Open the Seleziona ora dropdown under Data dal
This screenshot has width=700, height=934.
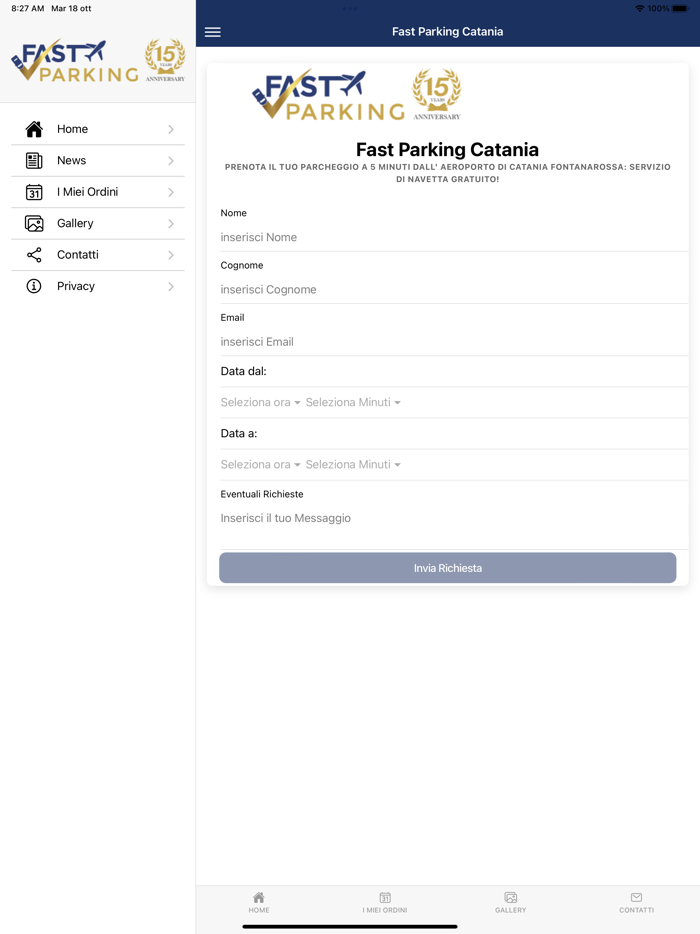[x=259, y=402]
